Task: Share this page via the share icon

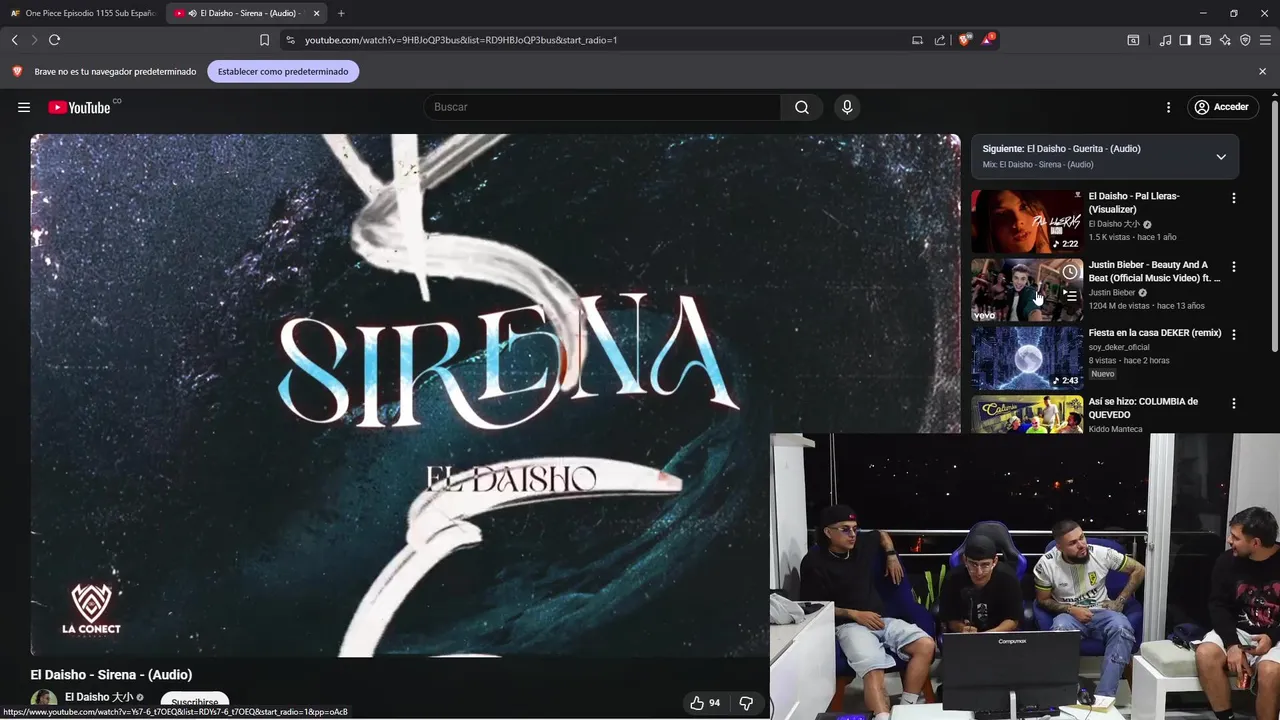Action: [x=940, y=40]
